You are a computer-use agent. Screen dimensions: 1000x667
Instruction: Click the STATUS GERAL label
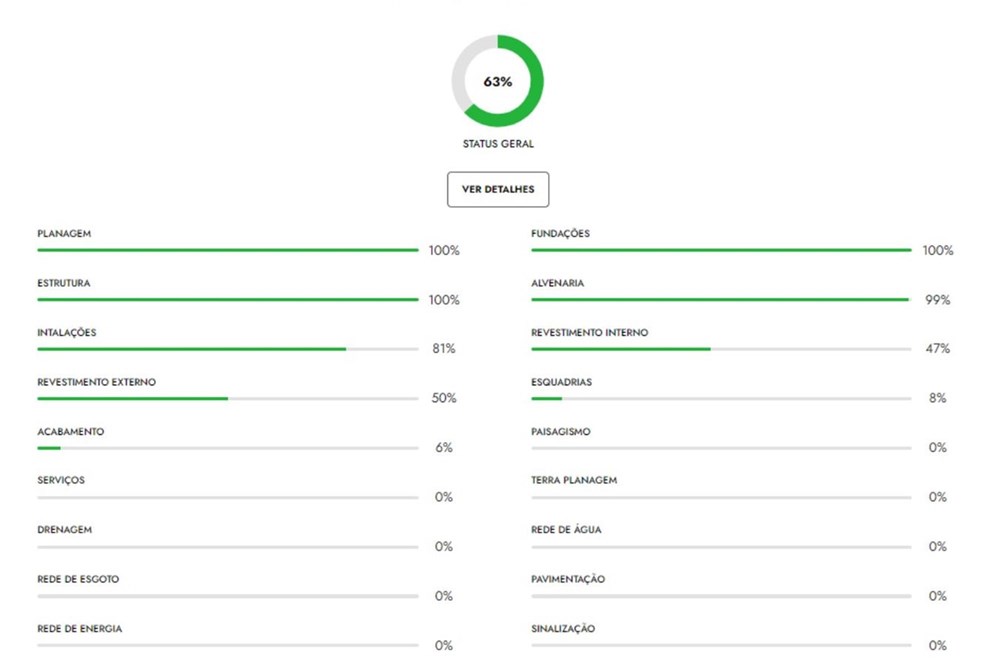pyautogui.click(x=497, y=144)
